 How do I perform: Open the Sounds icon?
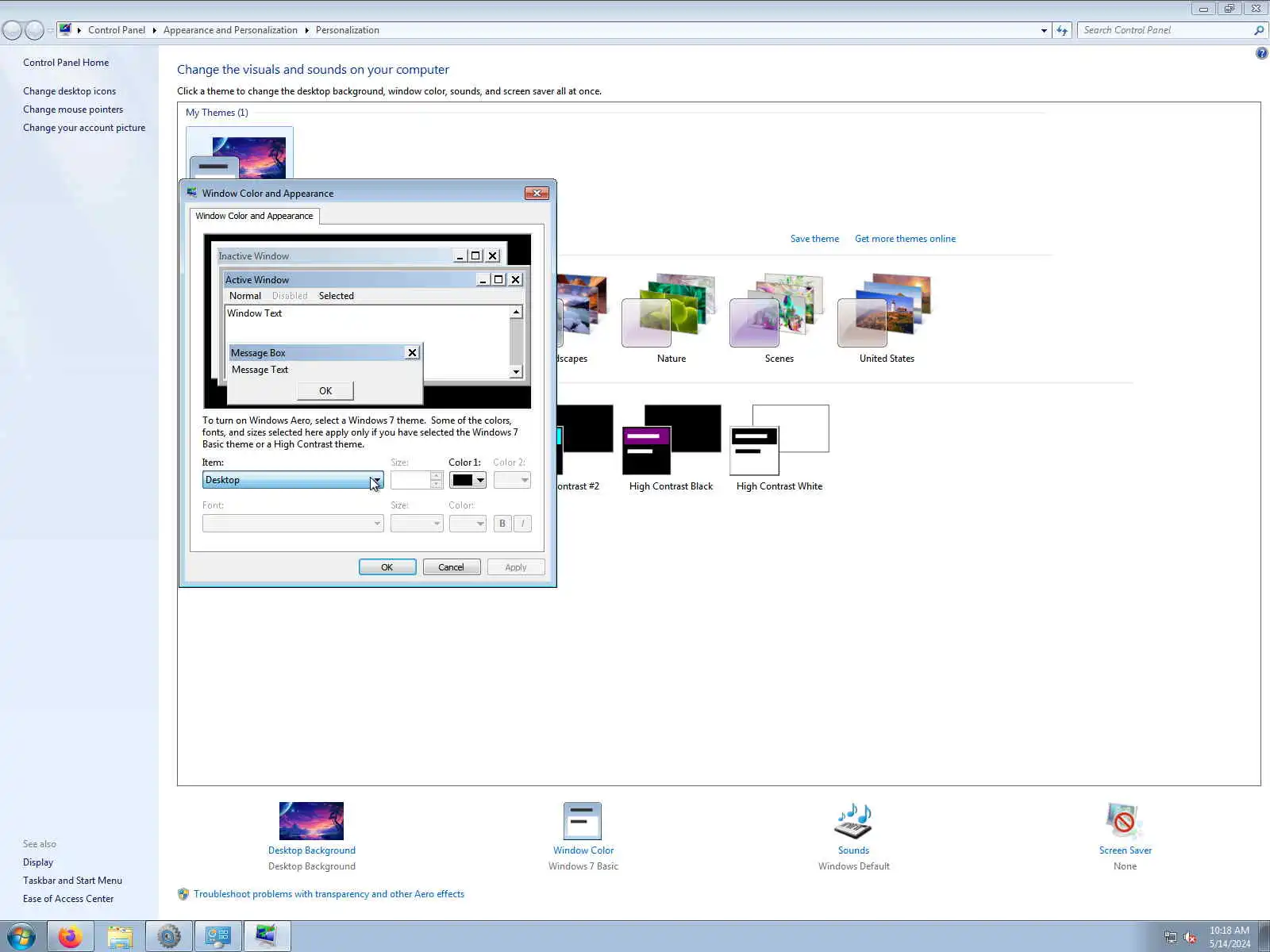(x=853, y=821)
